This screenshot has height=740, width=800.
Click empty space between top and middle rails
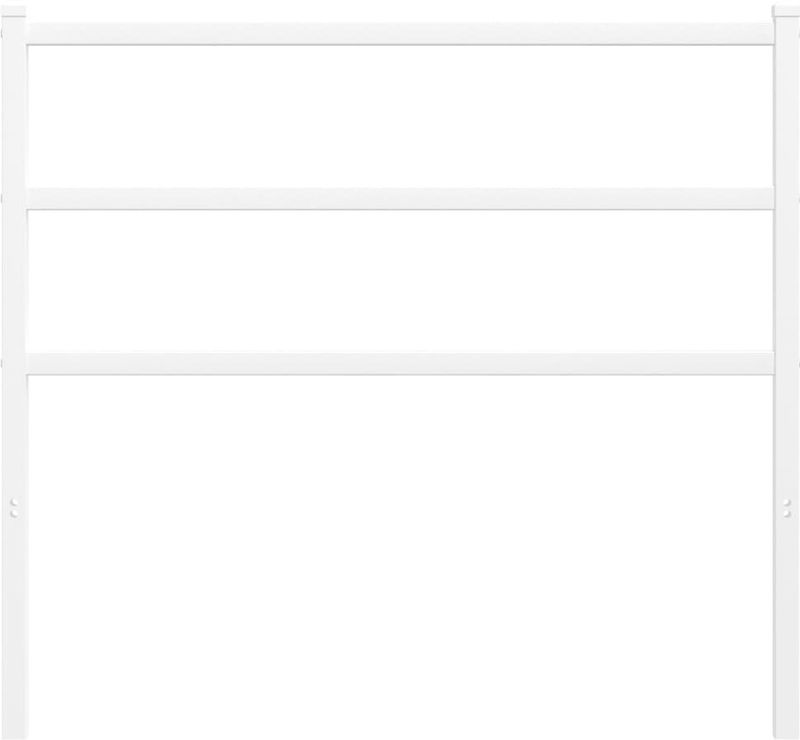click(400, 116)
